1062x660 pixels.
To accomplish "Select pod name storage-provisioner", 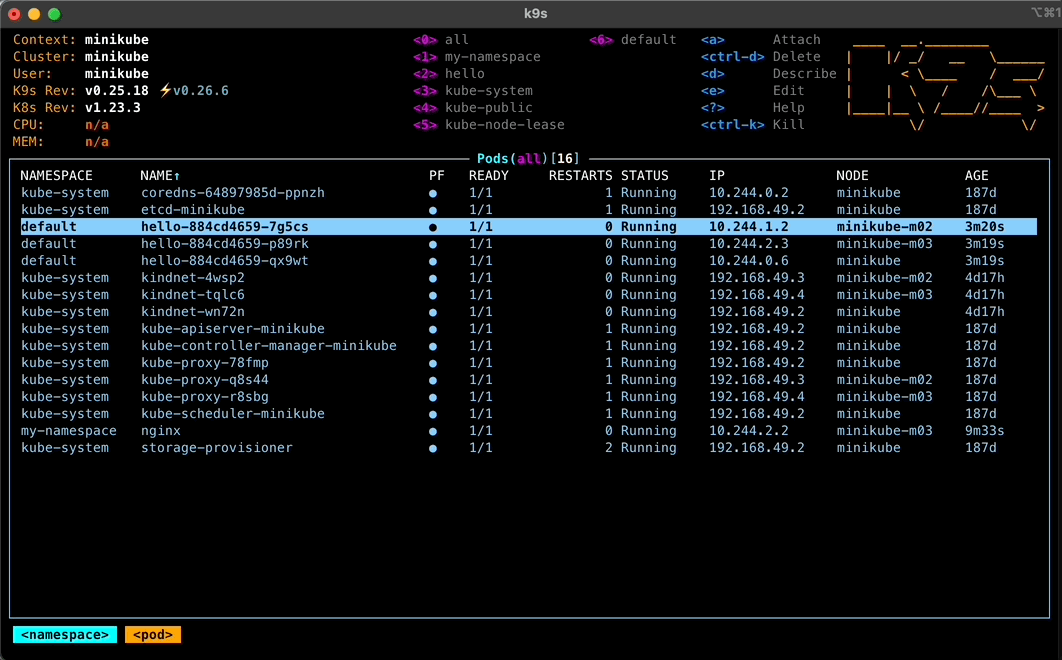I will tap(217, 448).
